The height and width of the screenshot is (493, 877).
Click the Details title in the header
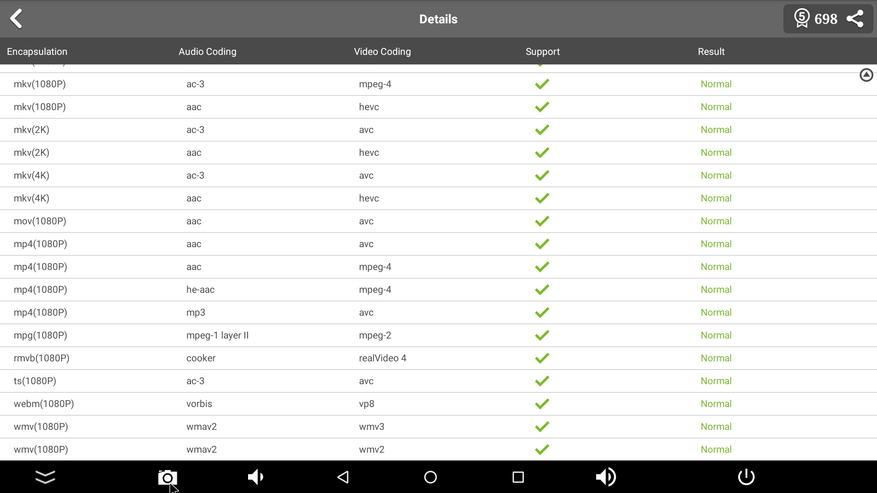(438, 19)
